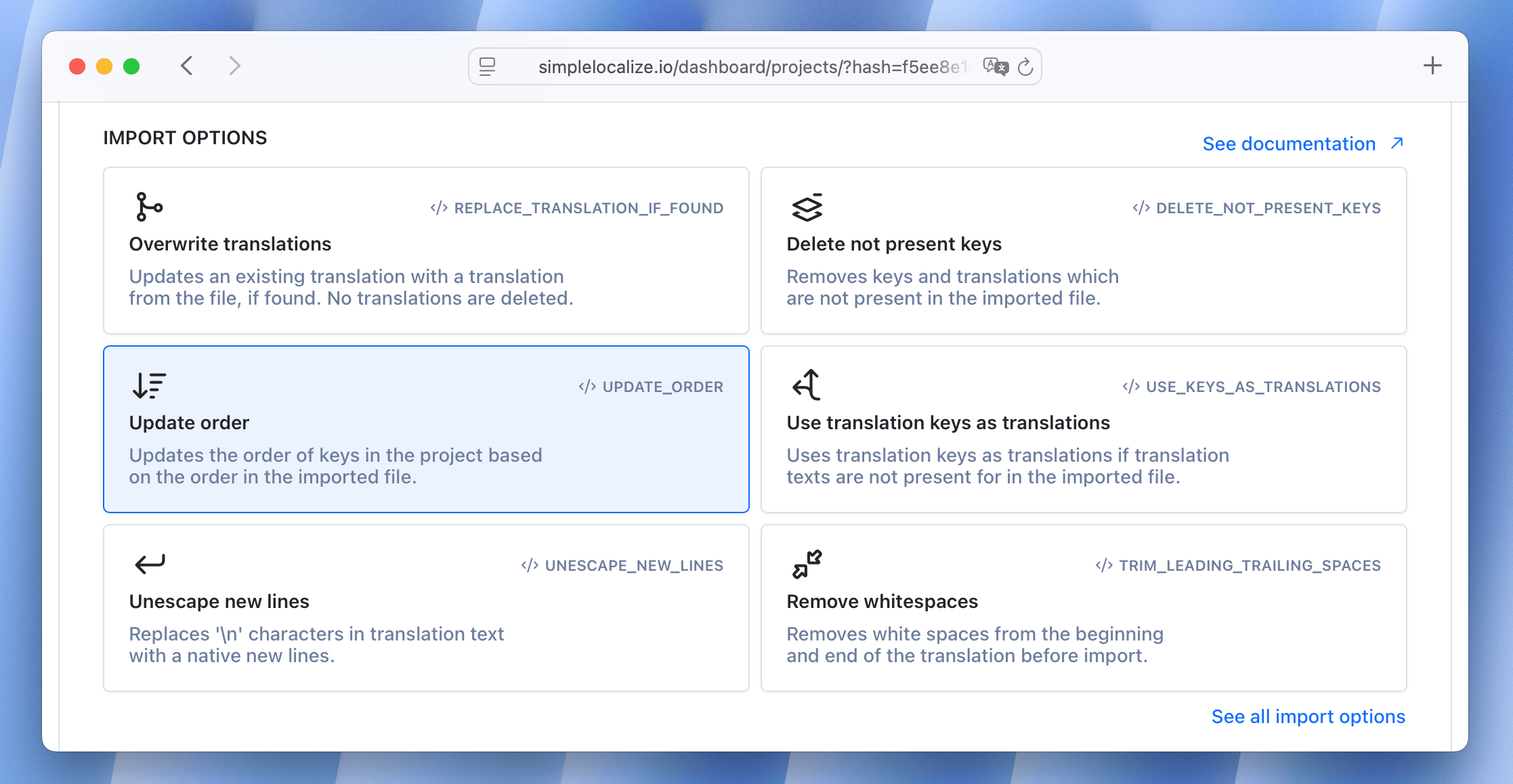Click the UNESCAPE_NEW_LINES code label

tap(634, 565)
